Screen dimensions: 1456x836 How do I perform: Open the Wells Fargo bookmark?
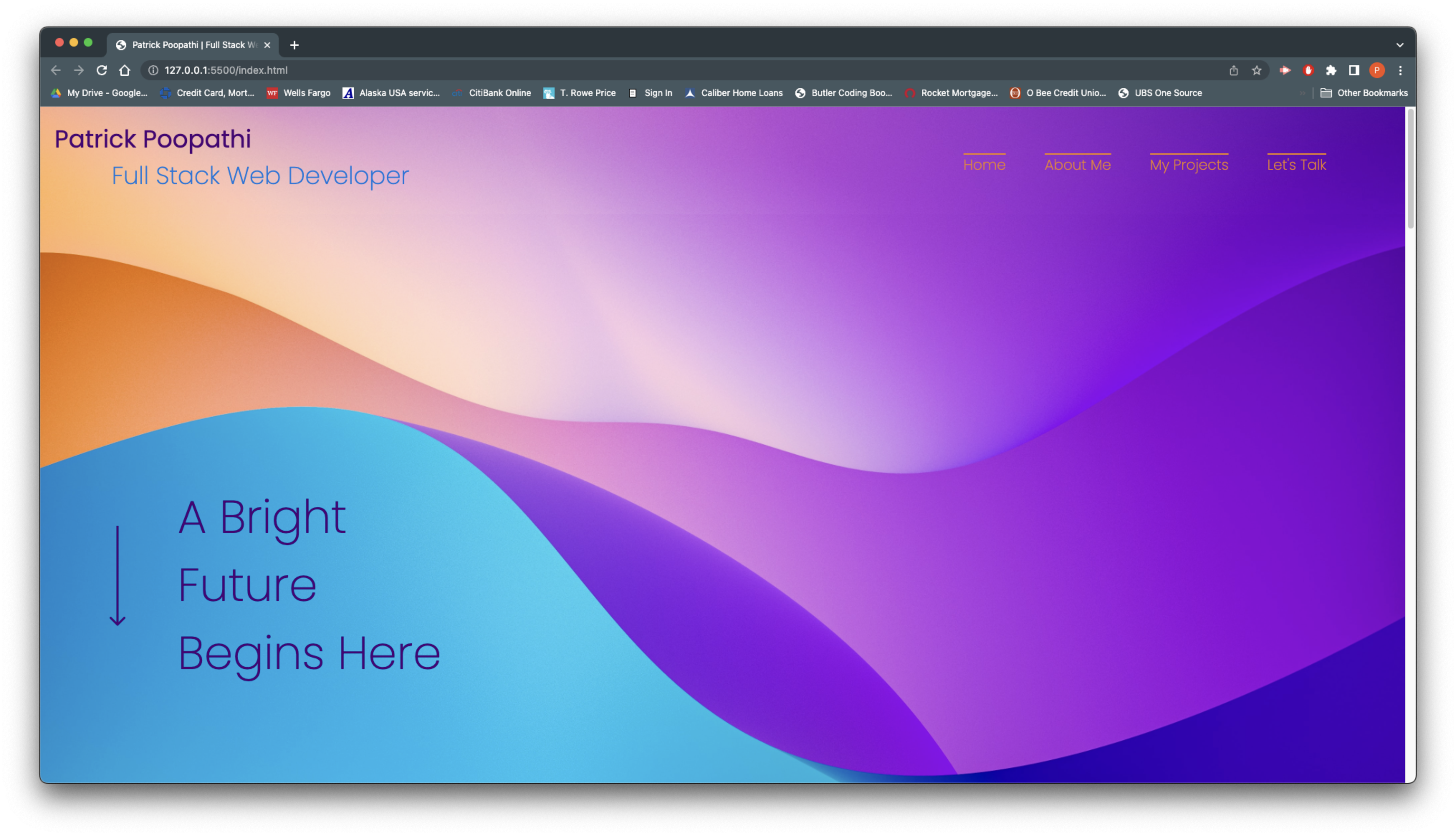298,93
